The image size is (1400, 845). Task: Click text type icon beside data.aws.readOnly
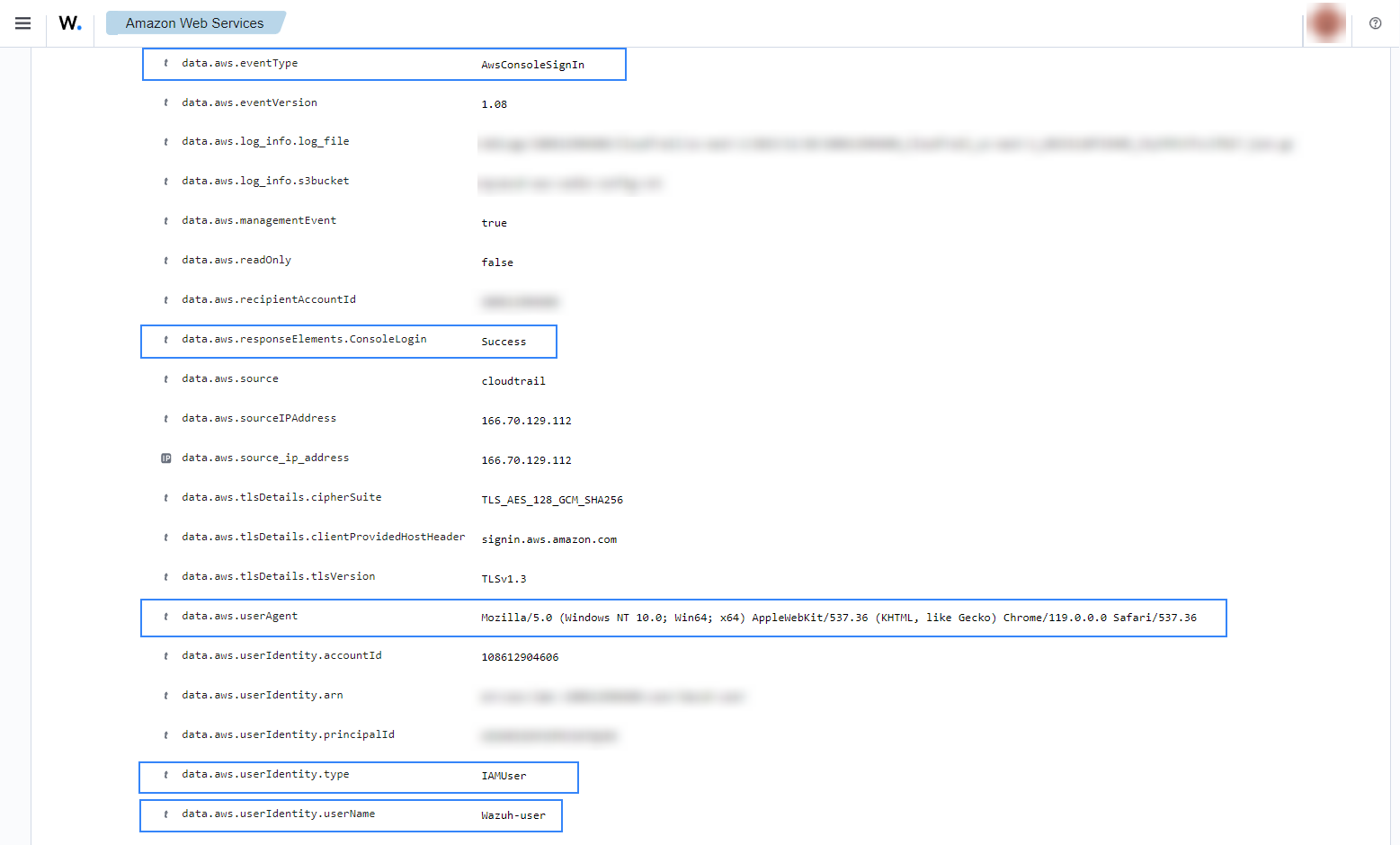pyautogui.click(x=166, y=261)
